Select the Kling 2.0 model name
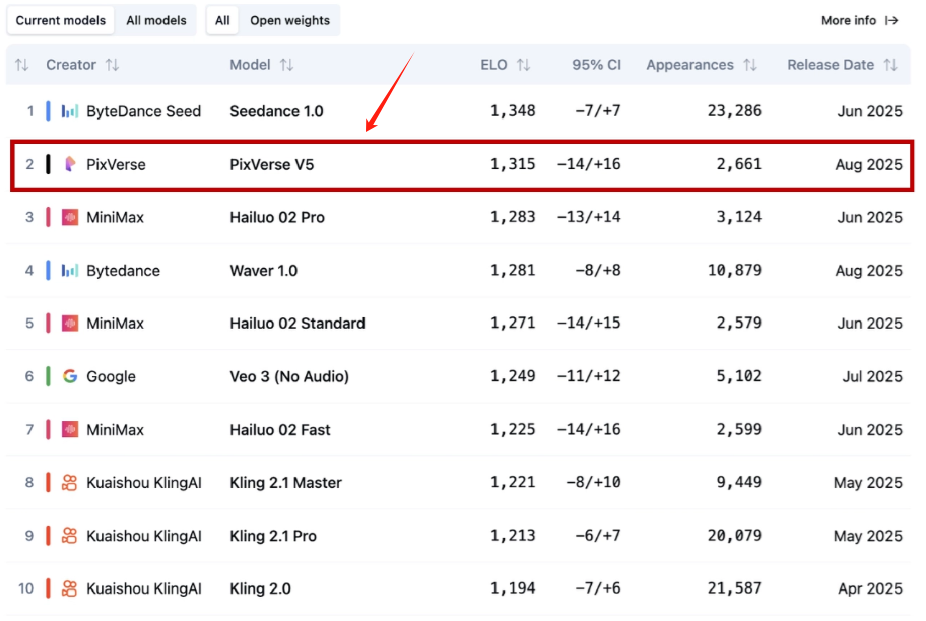Viewport: 926px width, 621px height. tap(260, 589)
